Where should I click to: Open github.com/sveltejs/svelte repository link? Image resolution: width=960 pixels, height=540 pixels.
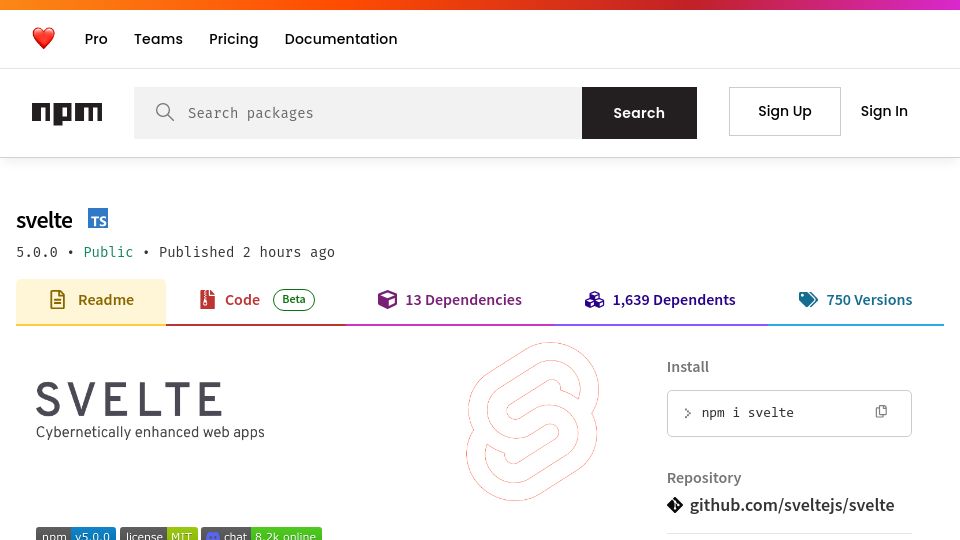pyautogui.click(x=792, y=505)
